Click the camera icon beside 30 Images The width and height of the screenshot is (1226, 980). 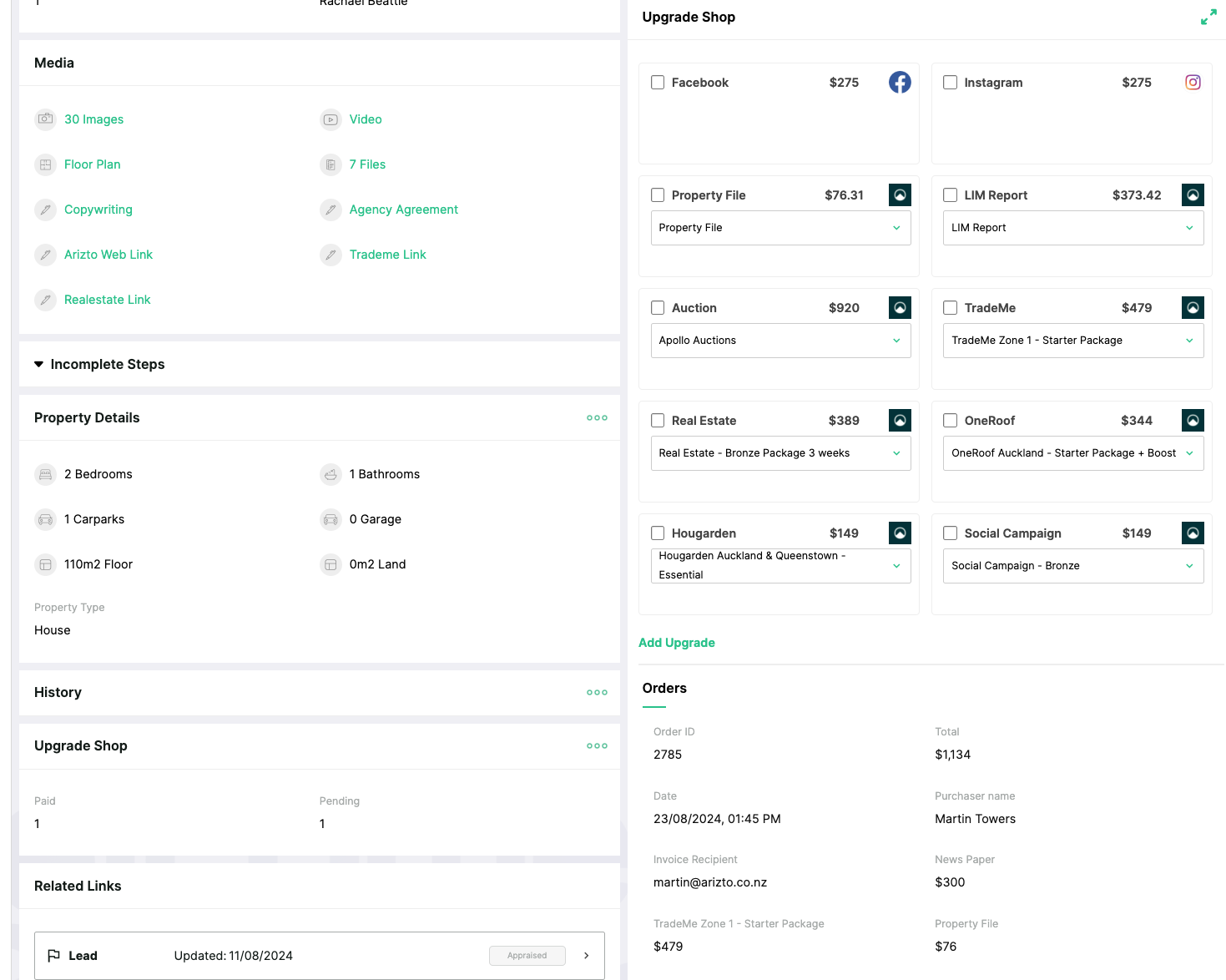[x=46, y=119]
